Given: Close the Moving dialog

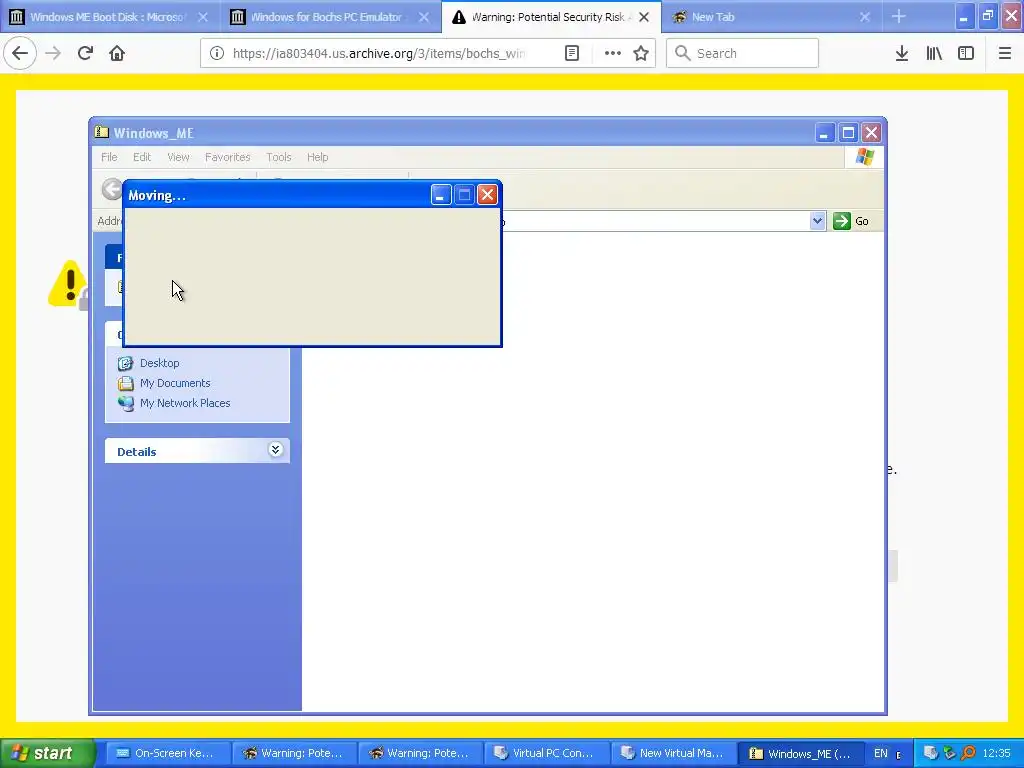Looking at the screenshot, I should tap(487, 195).
